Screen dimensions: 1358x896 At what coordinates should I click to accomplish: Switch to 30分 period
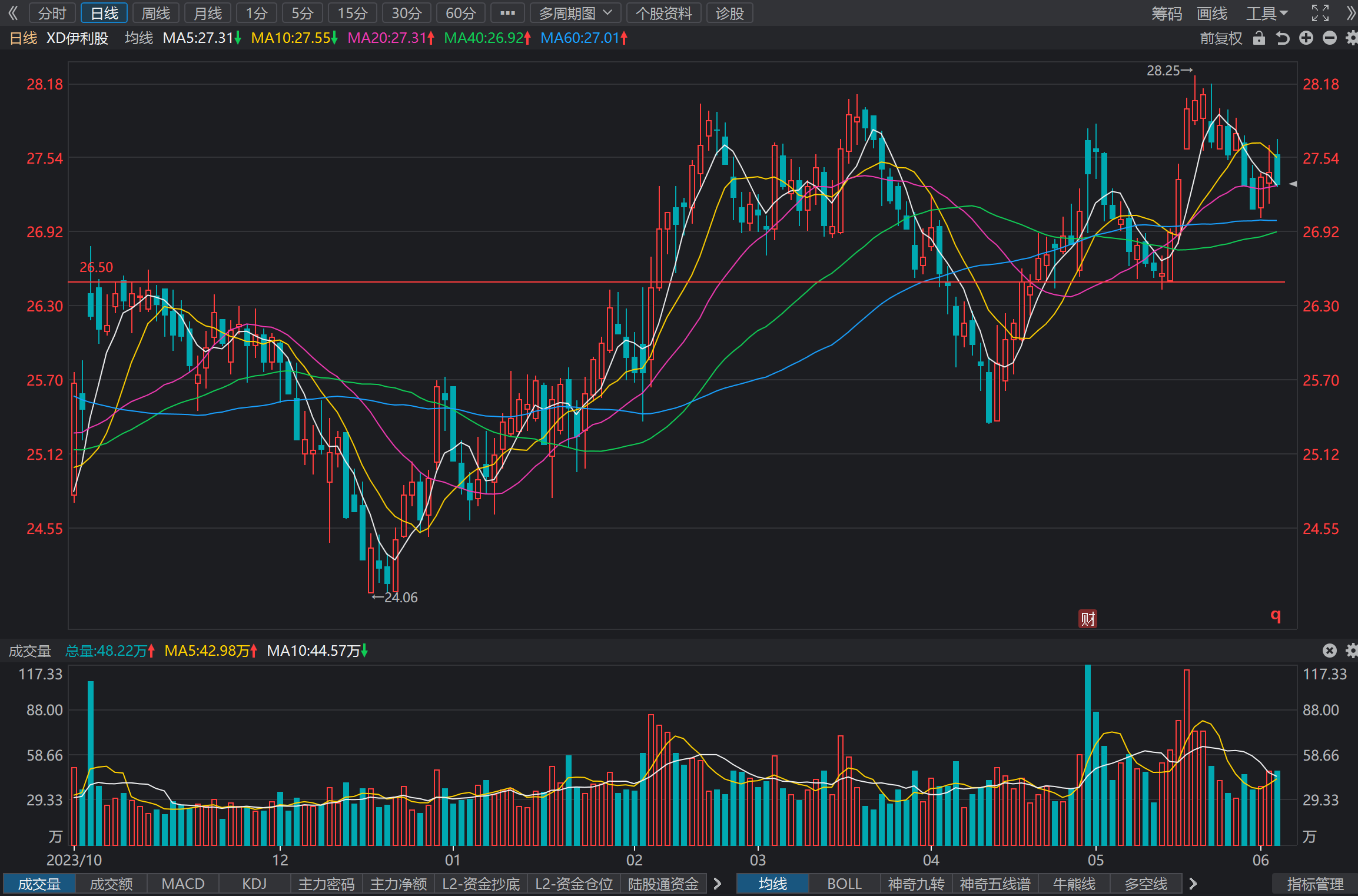coord(407,13)
